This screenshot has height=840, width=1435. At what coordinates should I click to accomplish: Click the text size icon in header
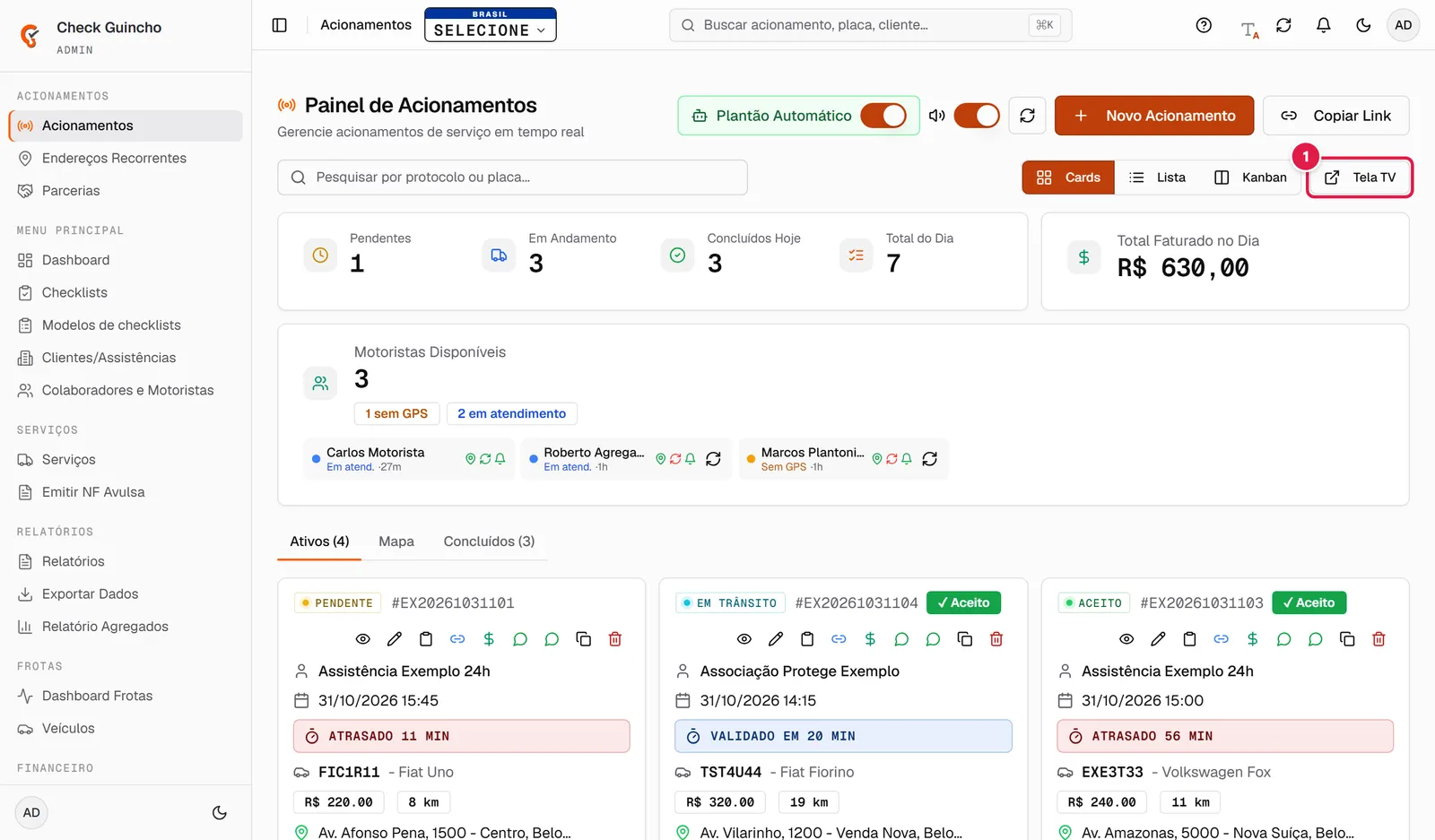[1249, 30]
